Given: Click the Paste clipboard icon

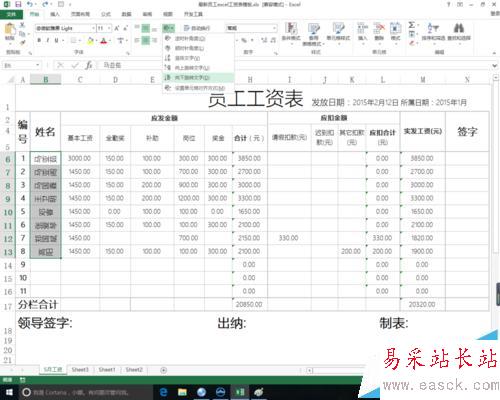Looking at the screenshot, I should click(x=10, y=29).
